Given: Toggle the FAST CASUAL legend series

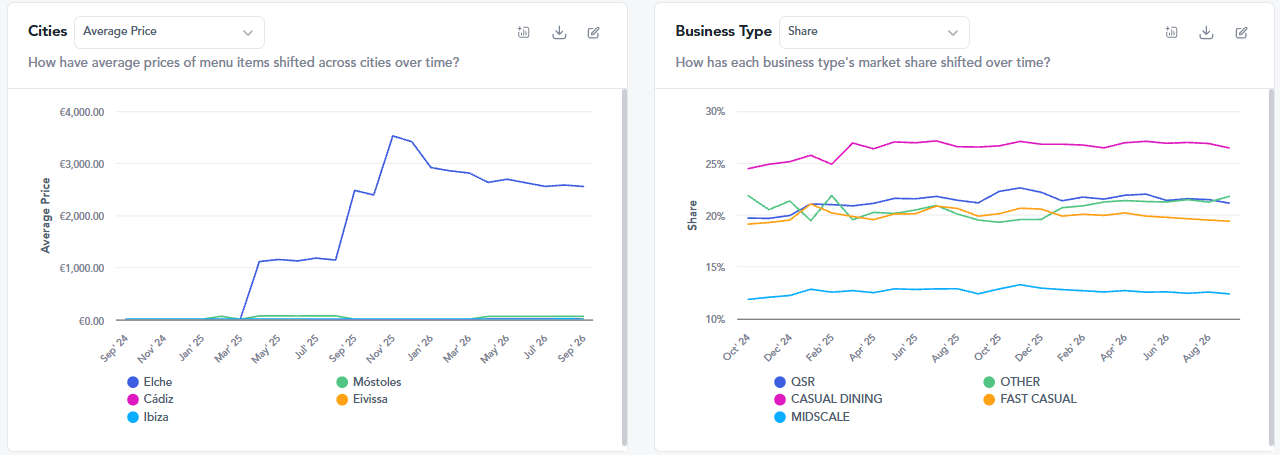Looking at the screenshot, I should pos(1030,399).
